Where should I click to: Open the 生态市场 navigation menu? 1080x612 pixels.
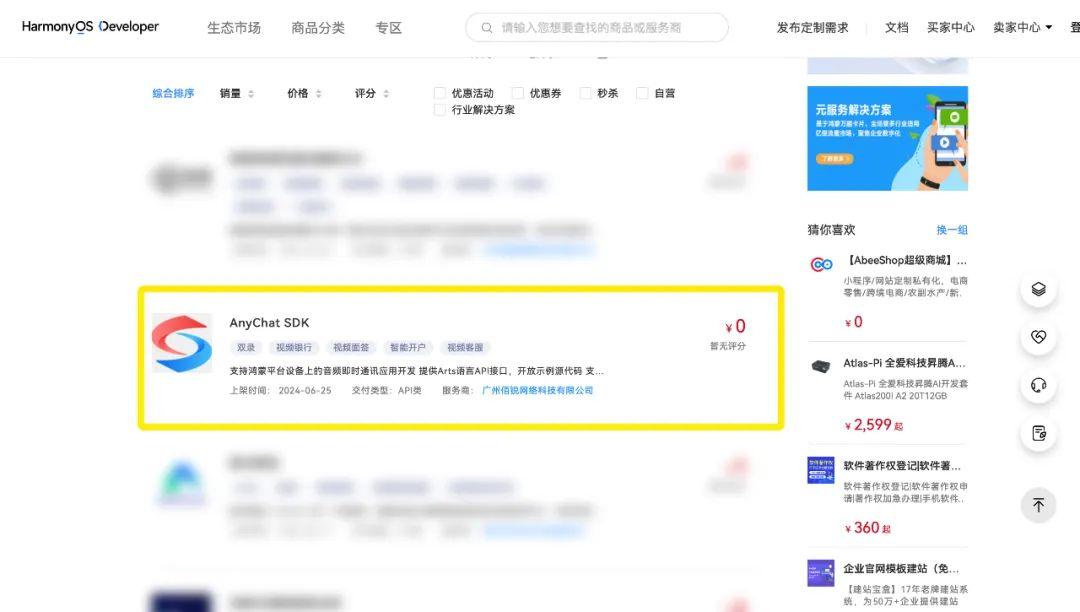[234, 27]
